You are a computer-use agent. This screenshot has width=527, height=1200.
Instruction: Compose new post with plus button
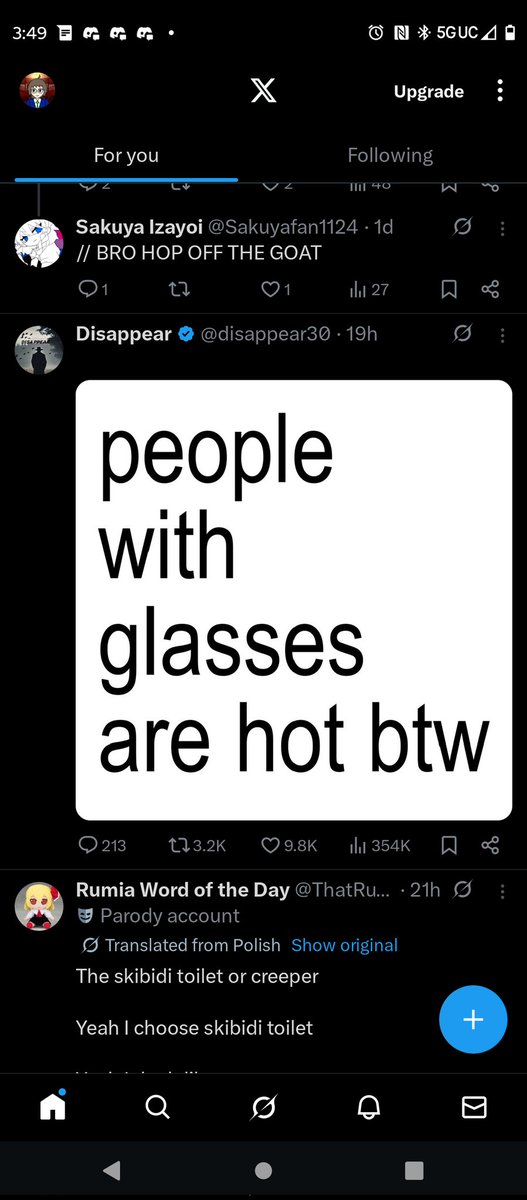tap(473, 1019)
